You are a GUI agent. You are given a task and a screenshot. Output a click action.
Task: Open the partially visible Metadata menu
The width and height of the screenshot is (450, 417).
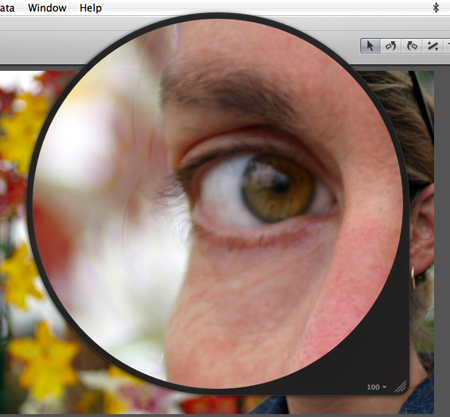point(7,8)
